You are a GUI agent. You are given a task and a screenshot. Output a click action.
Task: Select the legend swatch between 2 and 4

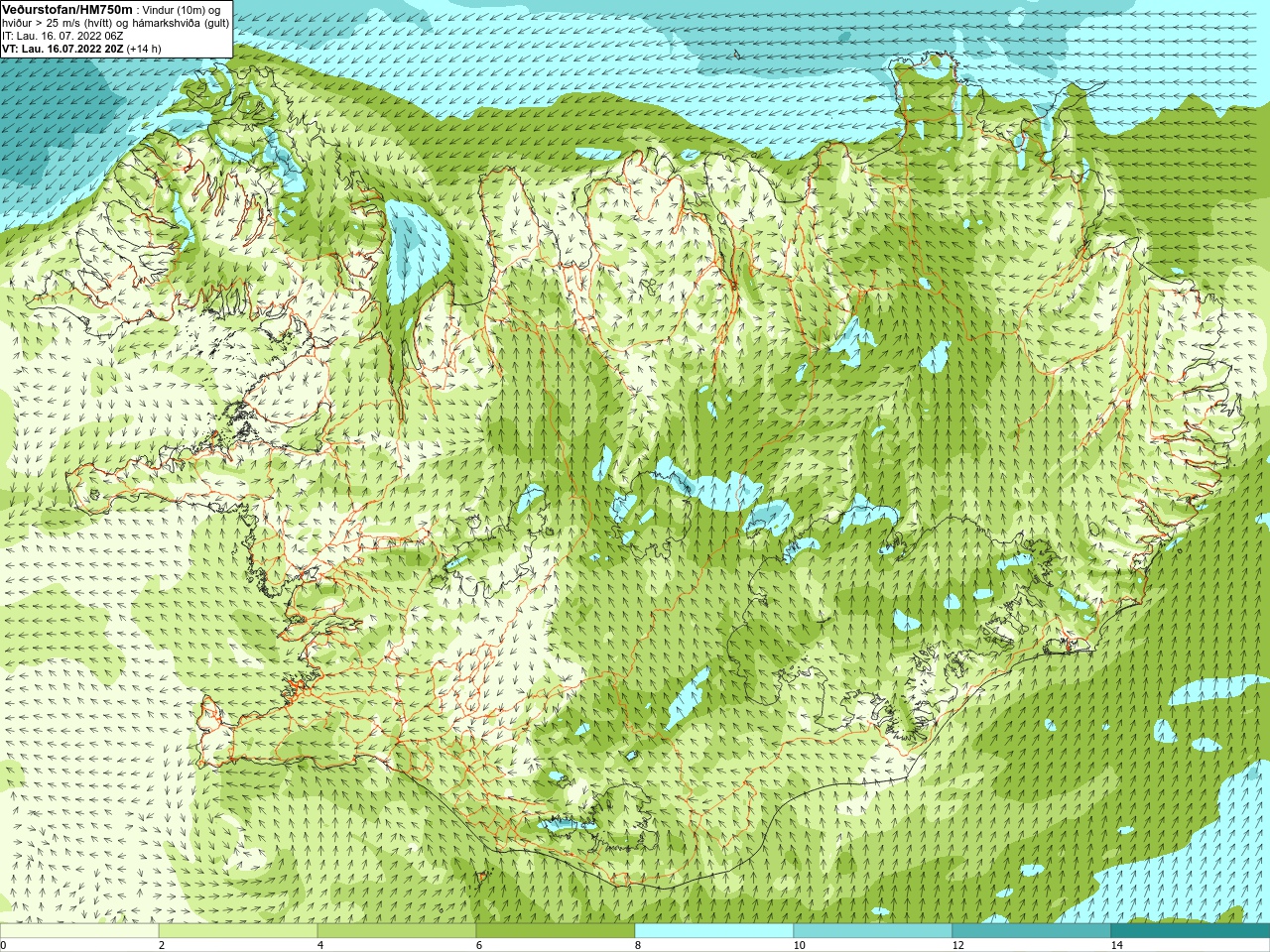238,931
